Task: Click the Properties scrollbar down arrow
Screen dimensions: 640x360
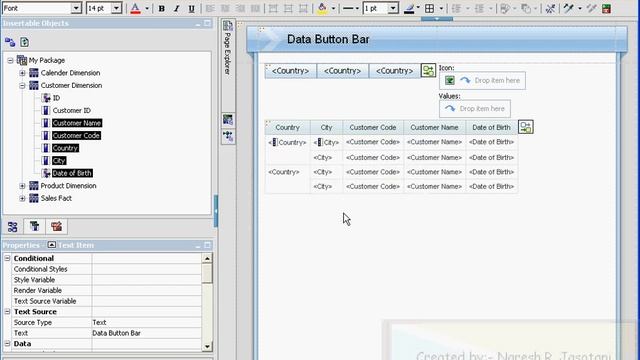Action: (x=207, y=347)
